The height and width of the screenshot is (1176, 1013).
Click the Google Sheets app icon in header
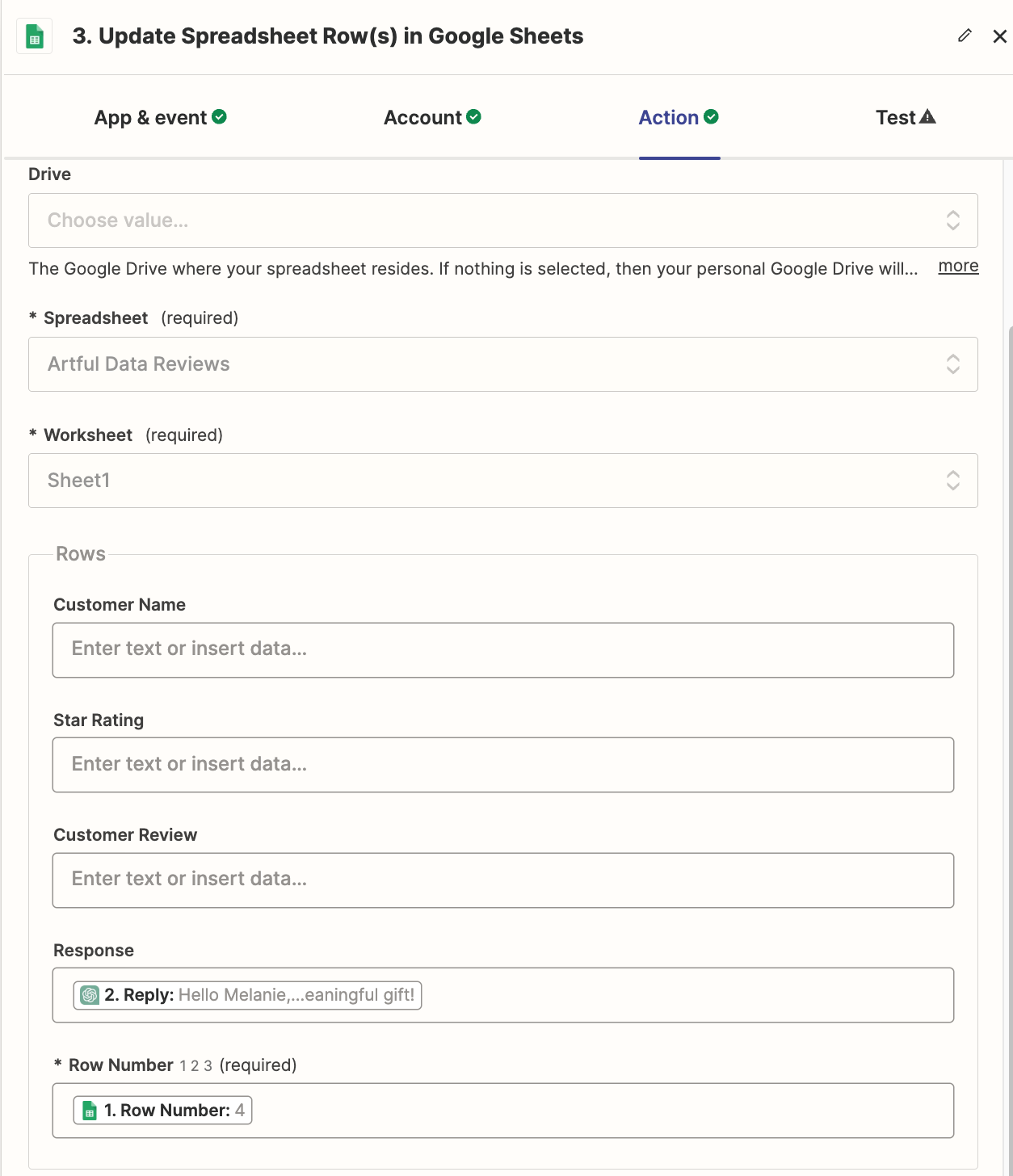35,36
